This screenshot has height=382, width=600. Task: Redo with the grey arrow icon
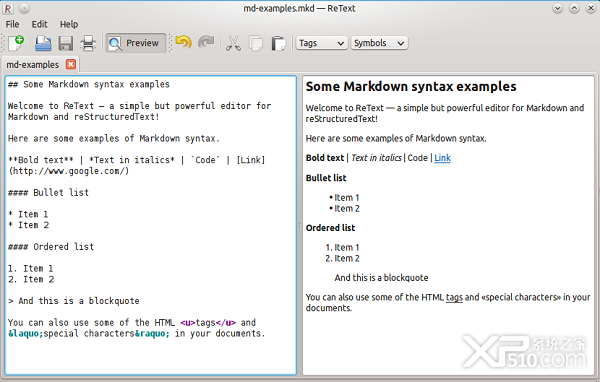(x=206, y=42)
